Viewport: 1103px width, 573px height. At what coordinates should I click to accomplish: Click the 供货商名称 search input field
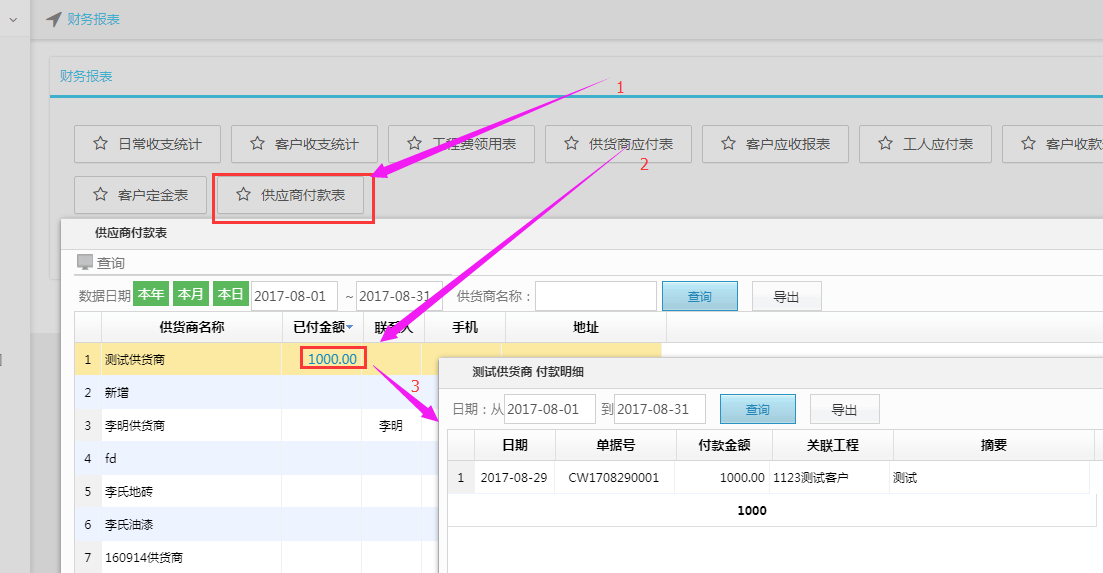pos(596,296)
